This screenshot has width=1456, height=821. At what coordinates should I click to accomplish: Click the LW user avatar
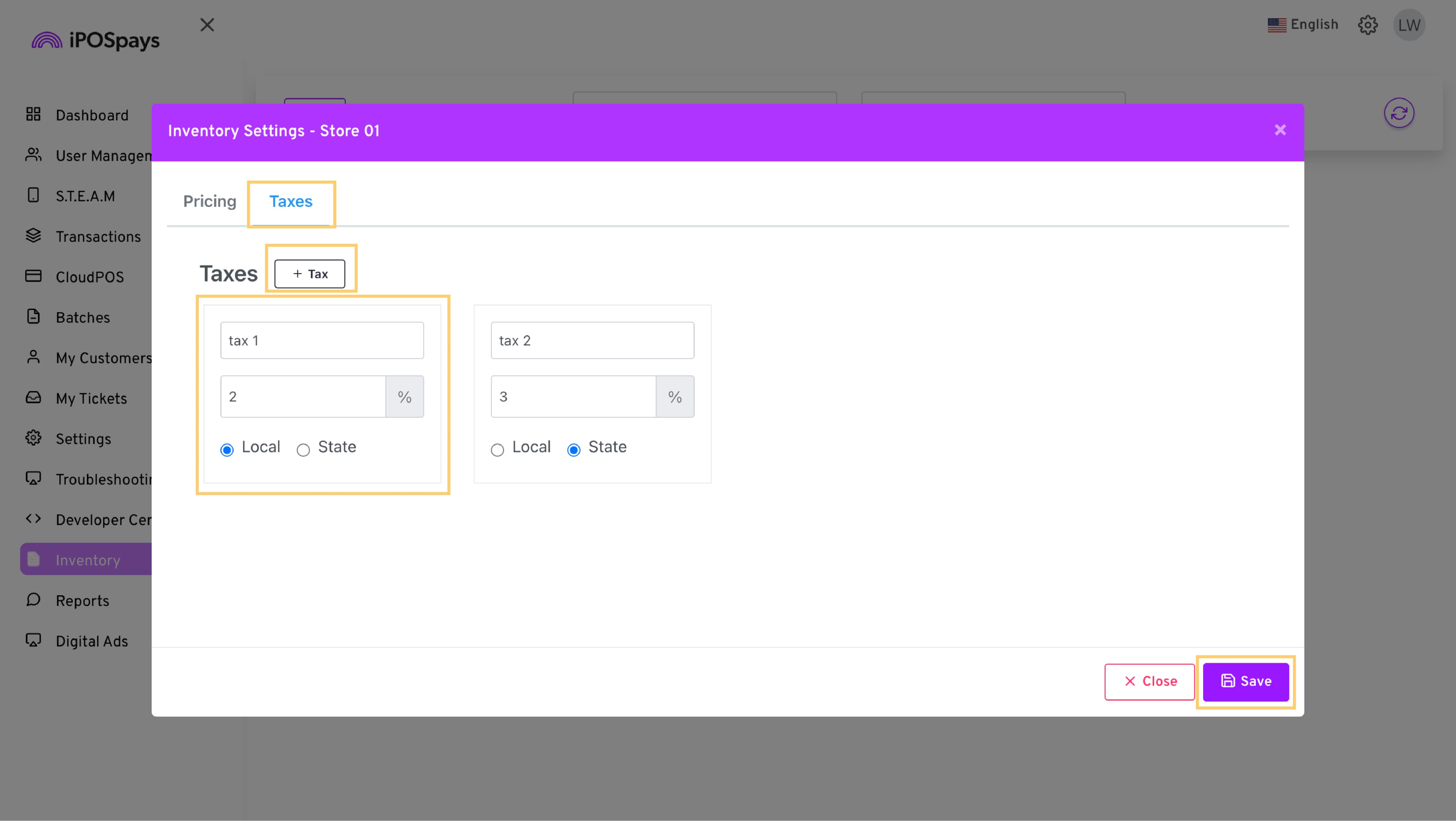(x=1409, y=25)
